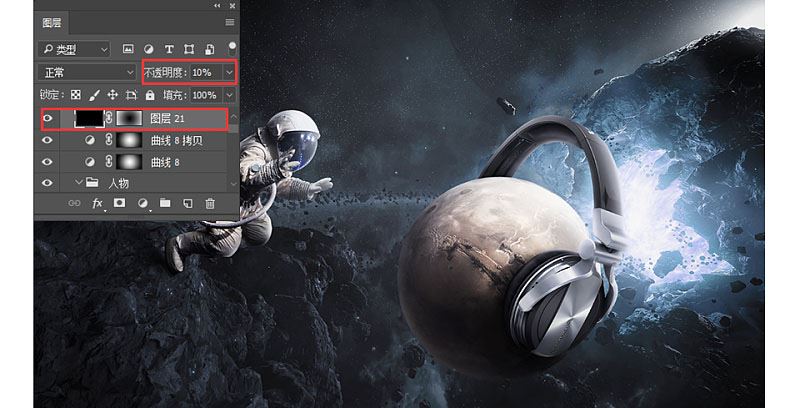Image resolution: width=800 pixels, height=408 pixels.
Task: Click mask link chain on 曲线 8 拷贝
Action: click(109, 140)
